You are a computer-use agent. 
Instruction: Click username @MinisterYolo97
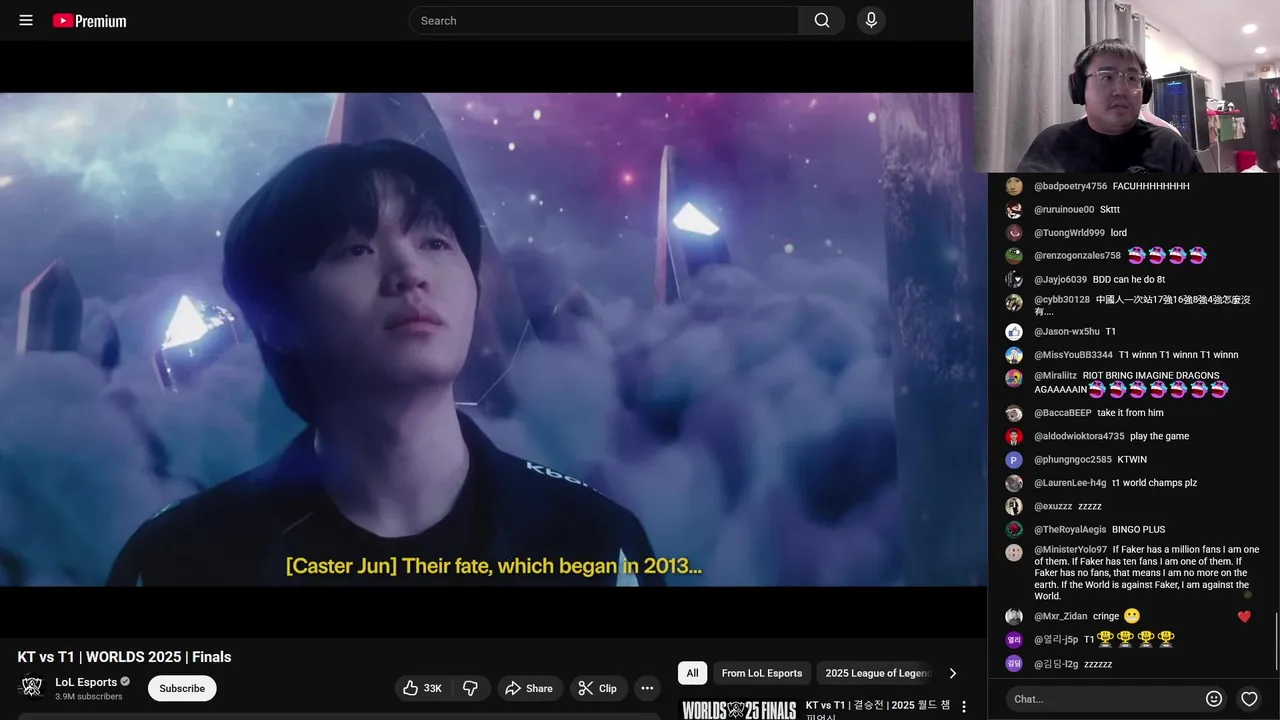1071,550
